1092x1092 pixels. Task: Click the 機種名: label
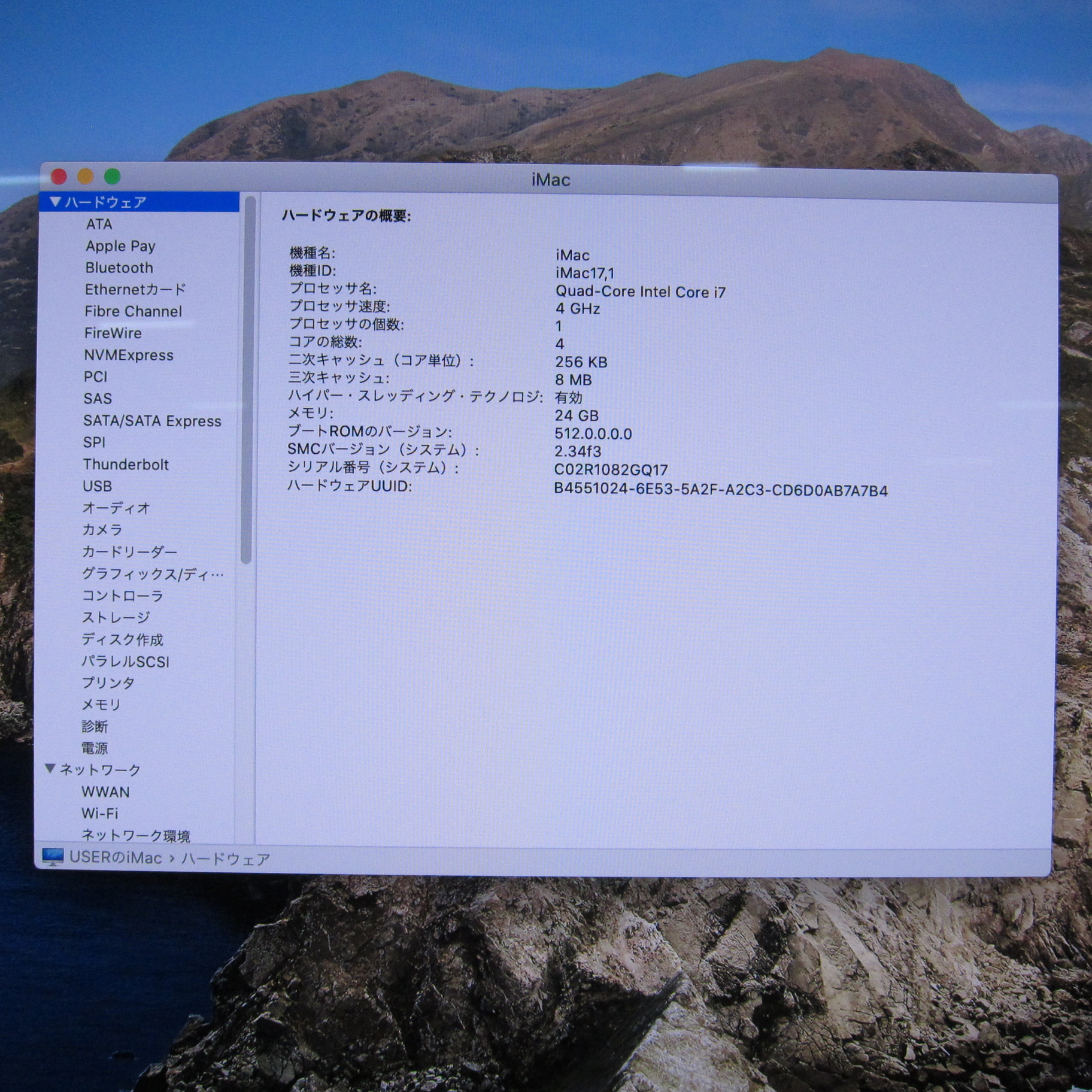point(312,253)
